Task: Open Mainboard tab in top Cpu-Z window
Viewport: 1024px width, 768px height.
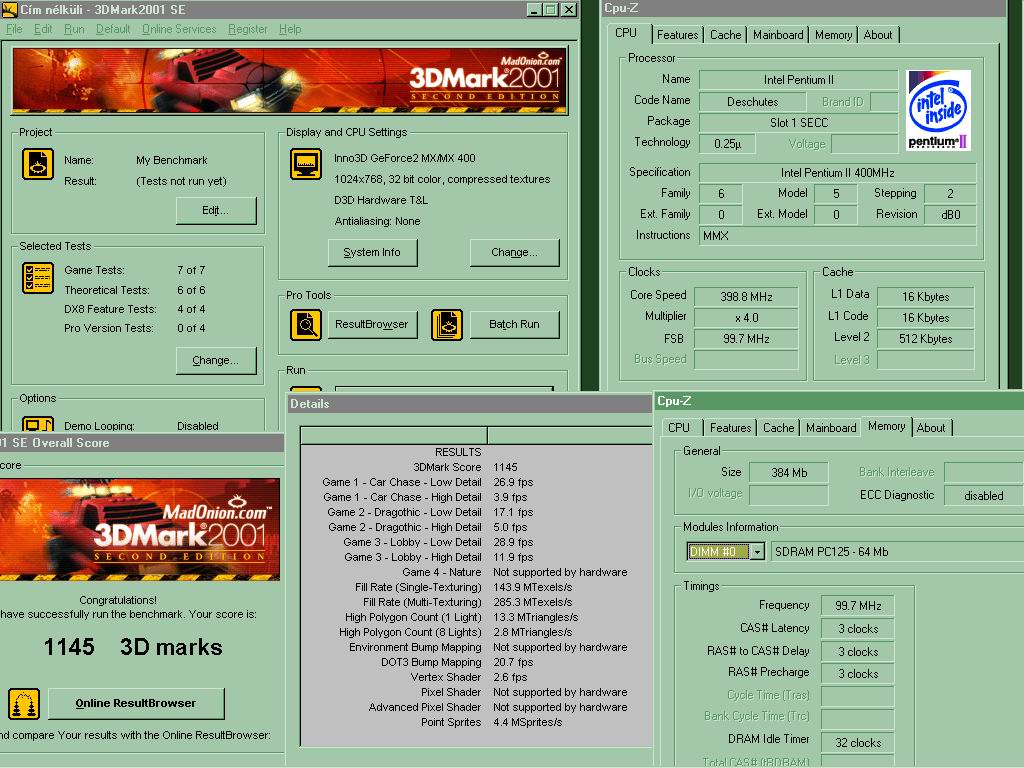Action: [x=778, y=35]
